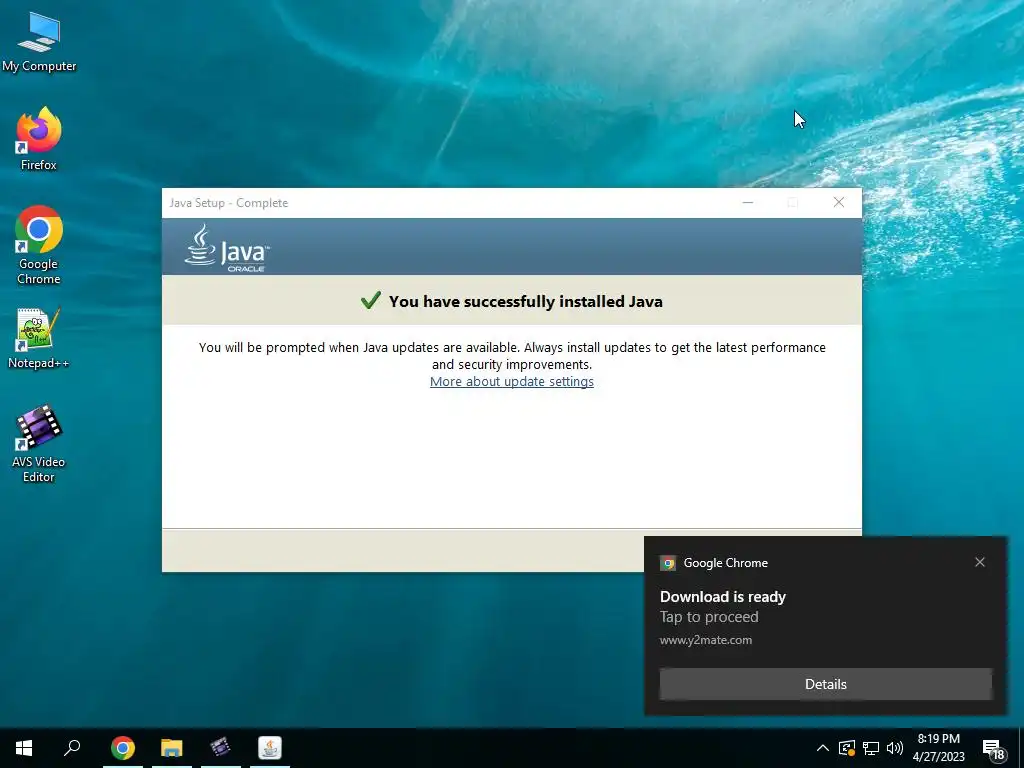
Task: Open Notepad++ desktop shortcut
Action: coord(39,338)
